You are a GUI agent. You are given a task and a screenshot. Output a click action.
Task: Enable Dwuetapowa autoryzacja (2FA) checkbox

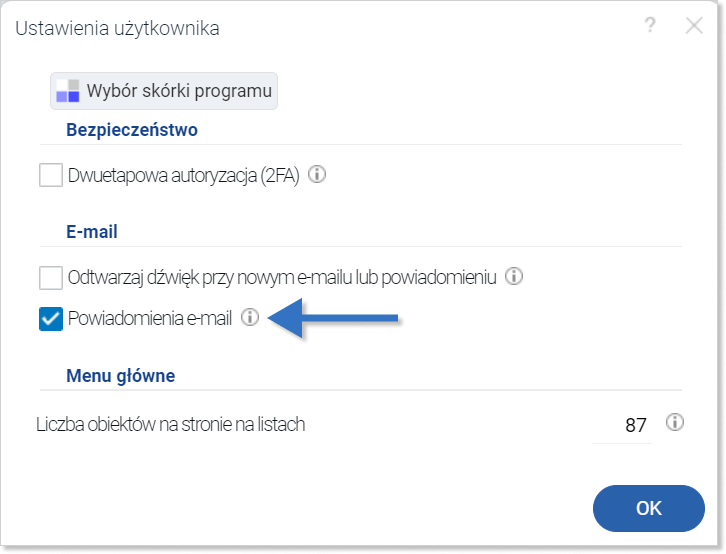point(51,175)
